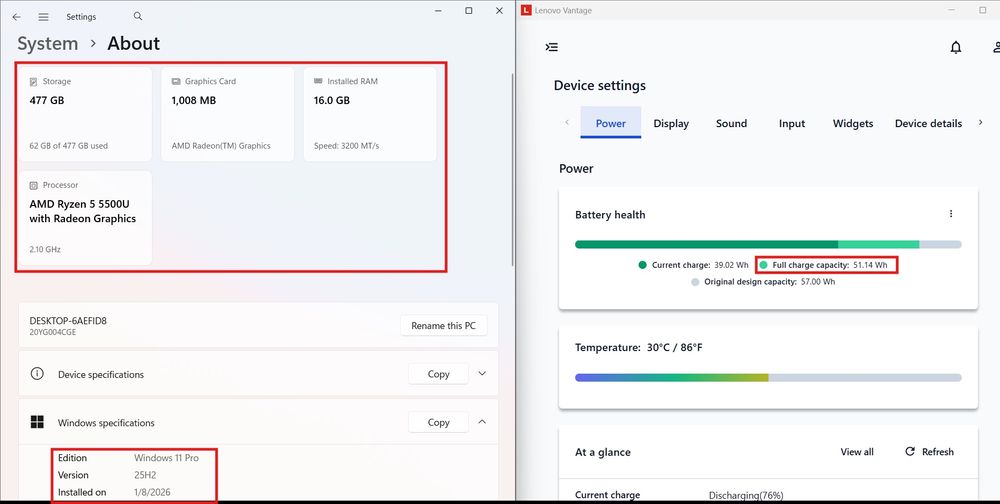Open the Input tab
The width and height of the screenshot is (1000, 504).
[791, 124]
